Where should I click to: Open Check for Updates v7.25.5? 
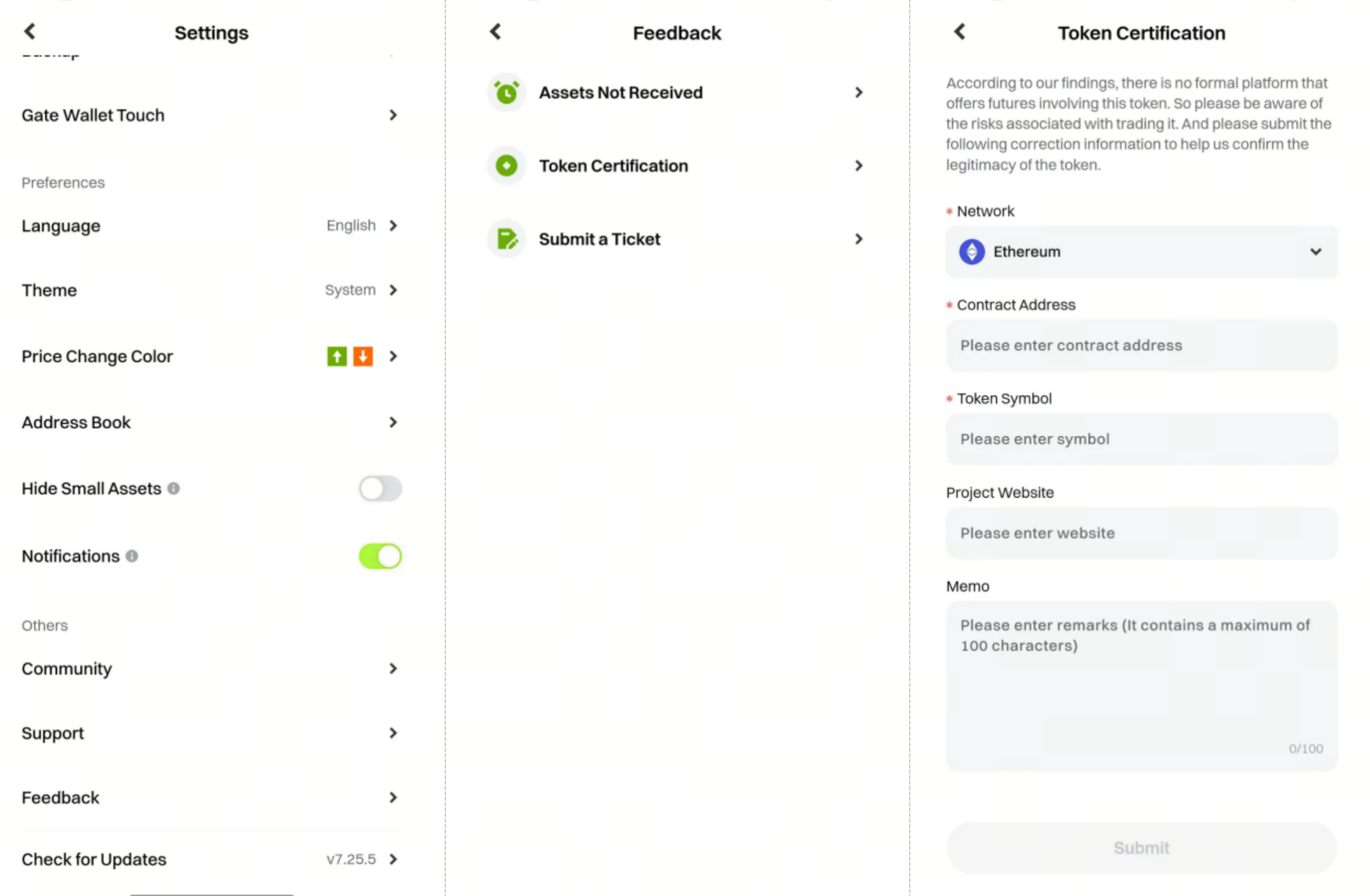(x=210, y=859)
